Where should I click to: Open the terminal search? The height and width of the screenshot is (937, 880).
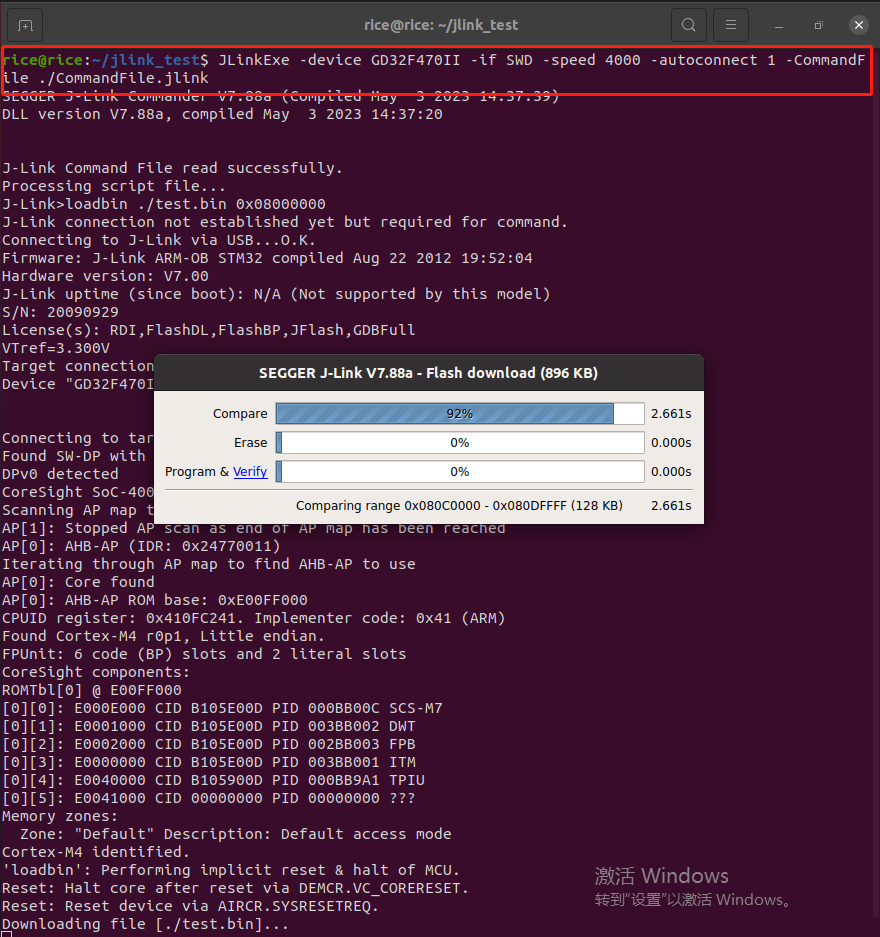click(688, 25)
